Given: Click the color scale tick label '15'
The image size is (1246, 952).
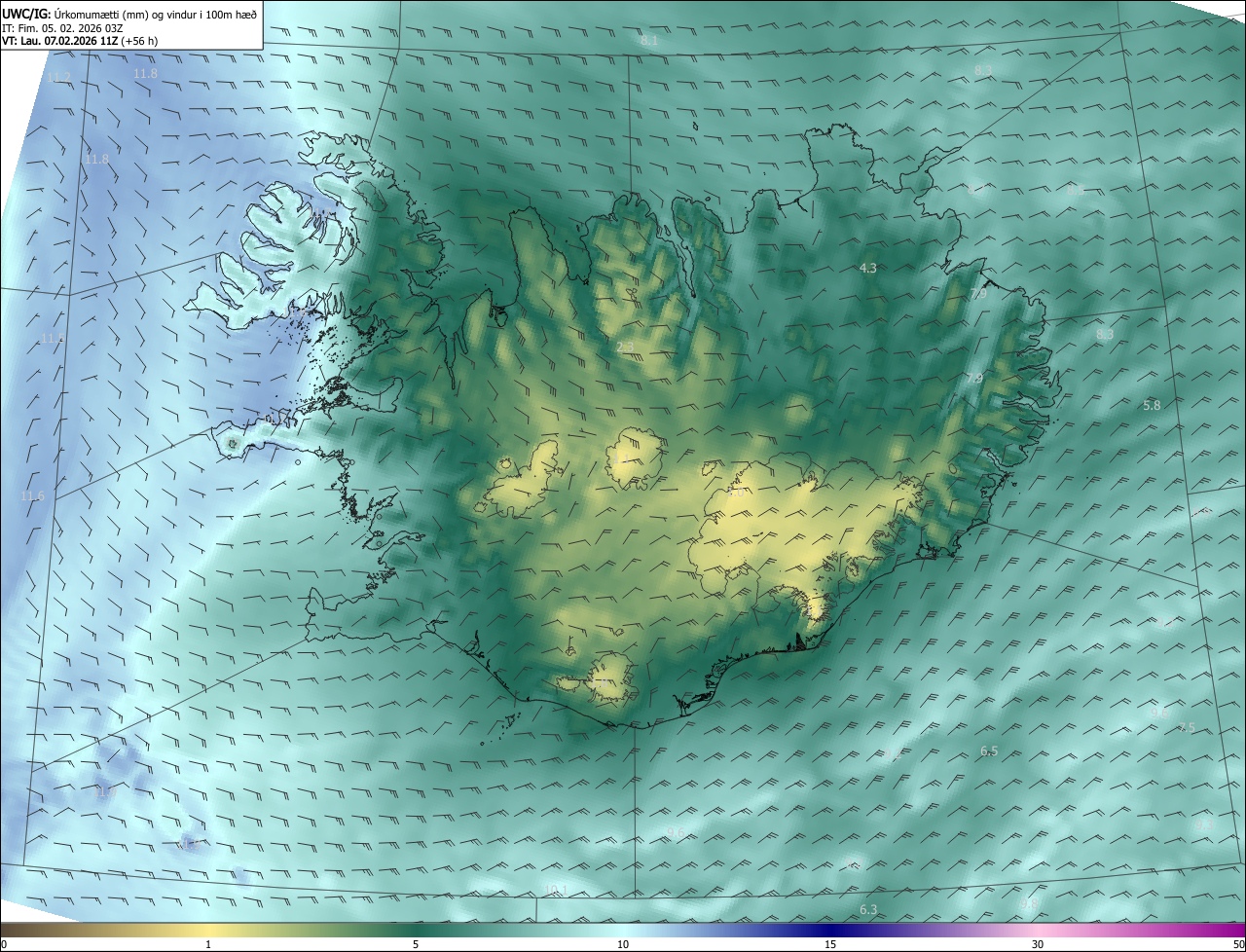Looking at the screenshot, I should pyautogui.click(x=830, y=944).
